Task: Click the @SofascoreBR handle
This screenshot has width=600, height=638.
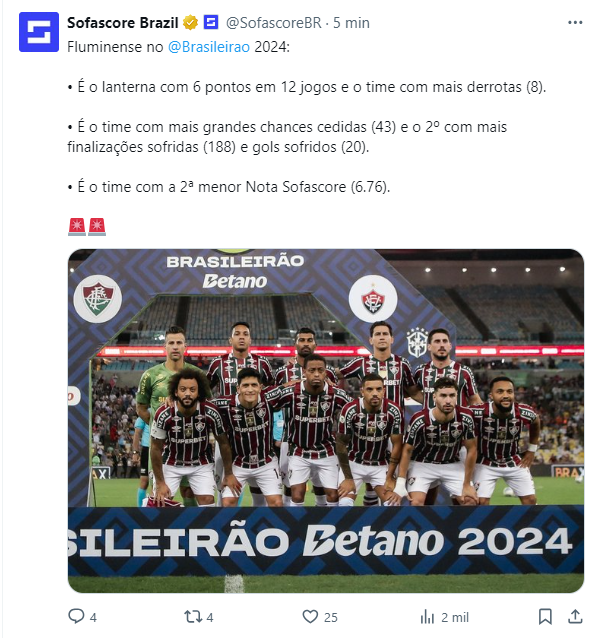Action: click(x=274, y=23)
